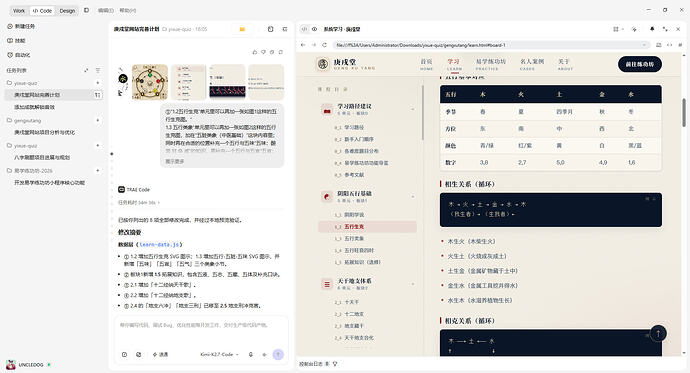Click the website page vertical scrollbar
The height and width of the screenshot is (373, 690).
tap(684, 113)
